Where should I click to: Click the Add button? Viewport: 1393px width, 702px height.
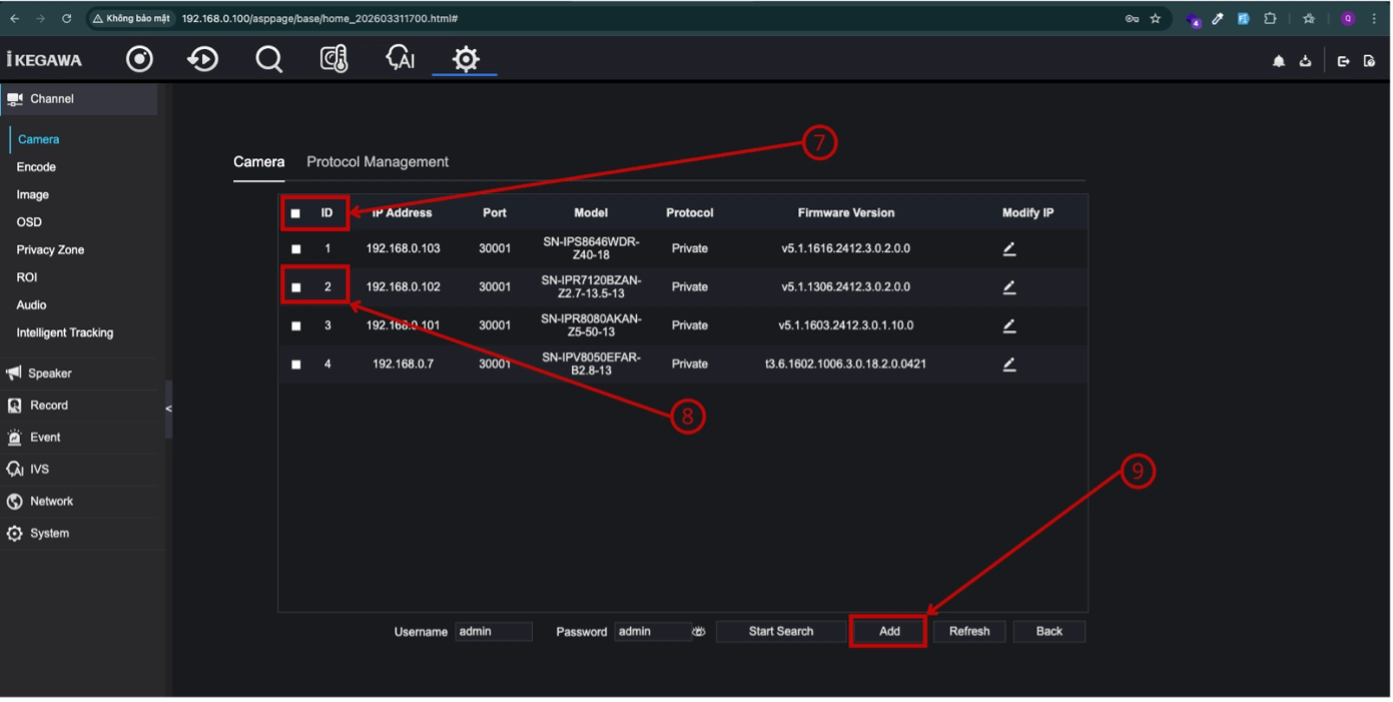click(x=889, y=632)
